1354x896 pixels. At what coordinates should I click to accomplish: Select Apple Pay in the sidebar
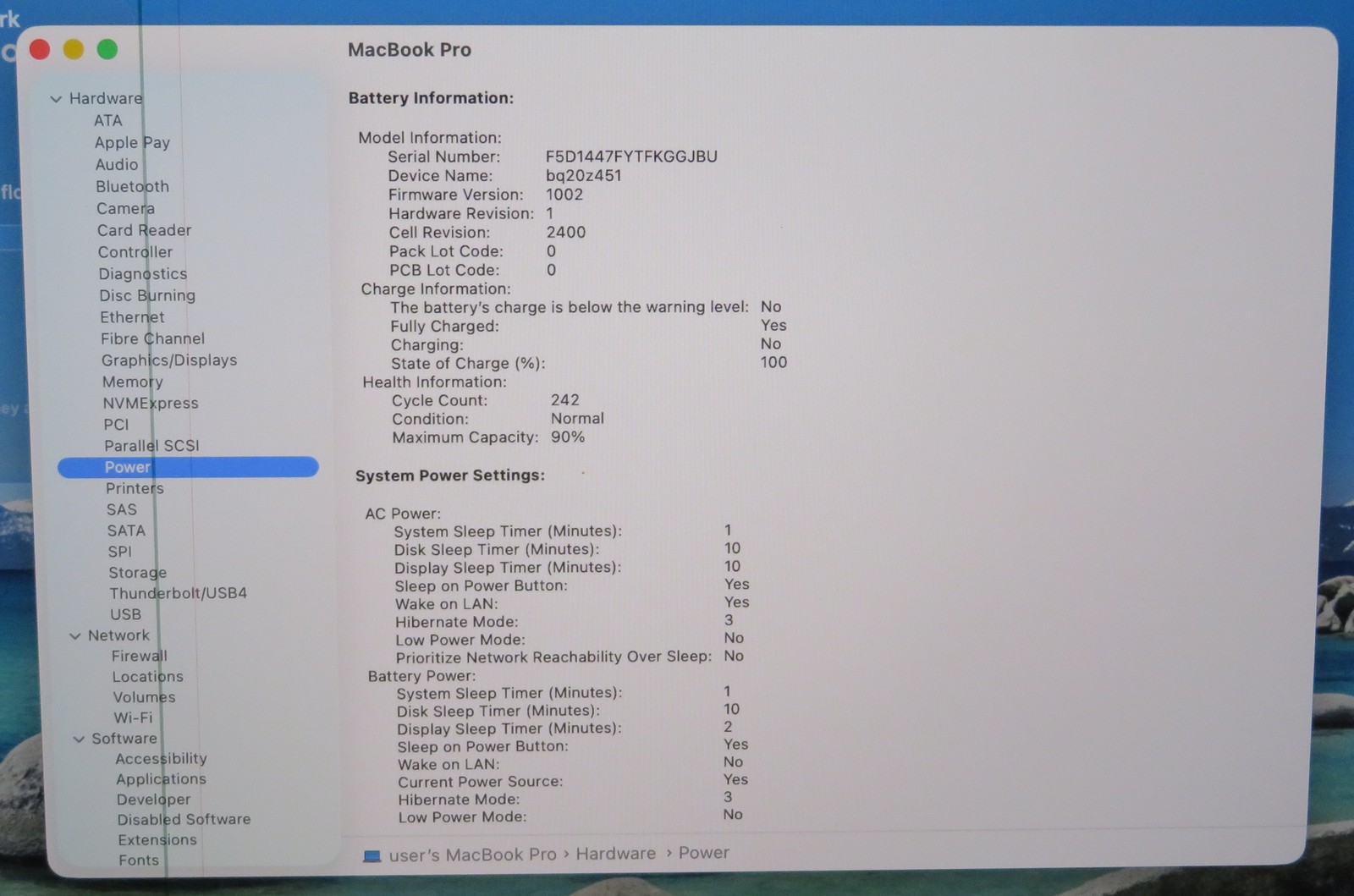click(x=132, y=143)
